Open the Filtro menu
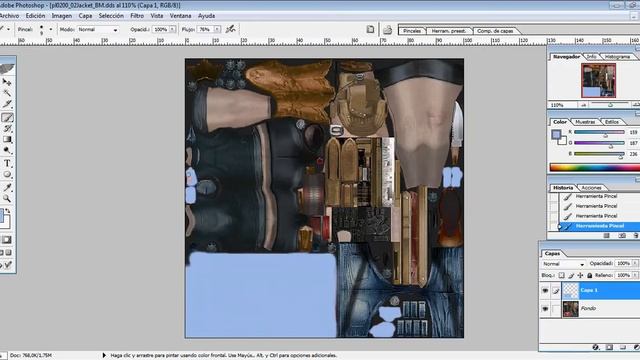640x360 pixels. tap(137, 16)
